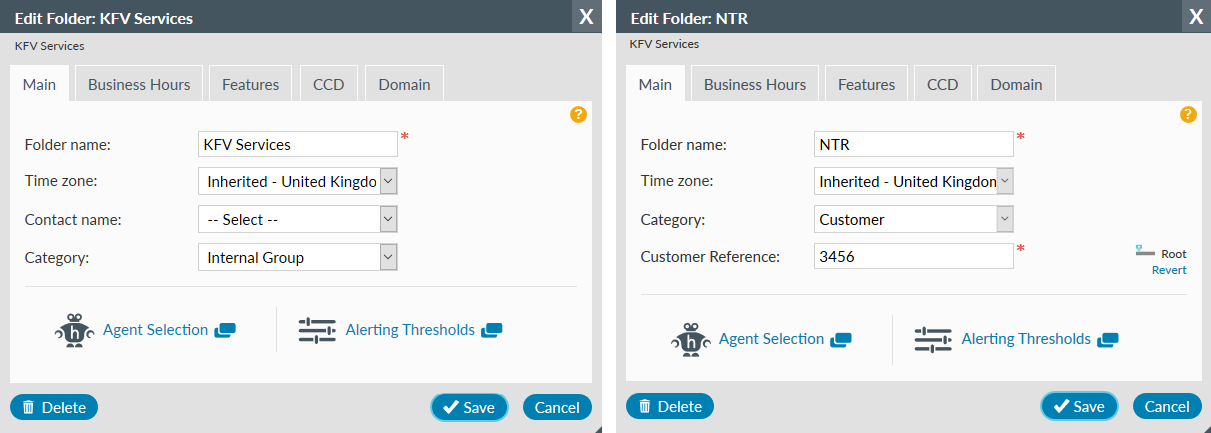Cancel editing in KFV Services dialog
This screenshot has width=1211, height=433.
(557, 407)
